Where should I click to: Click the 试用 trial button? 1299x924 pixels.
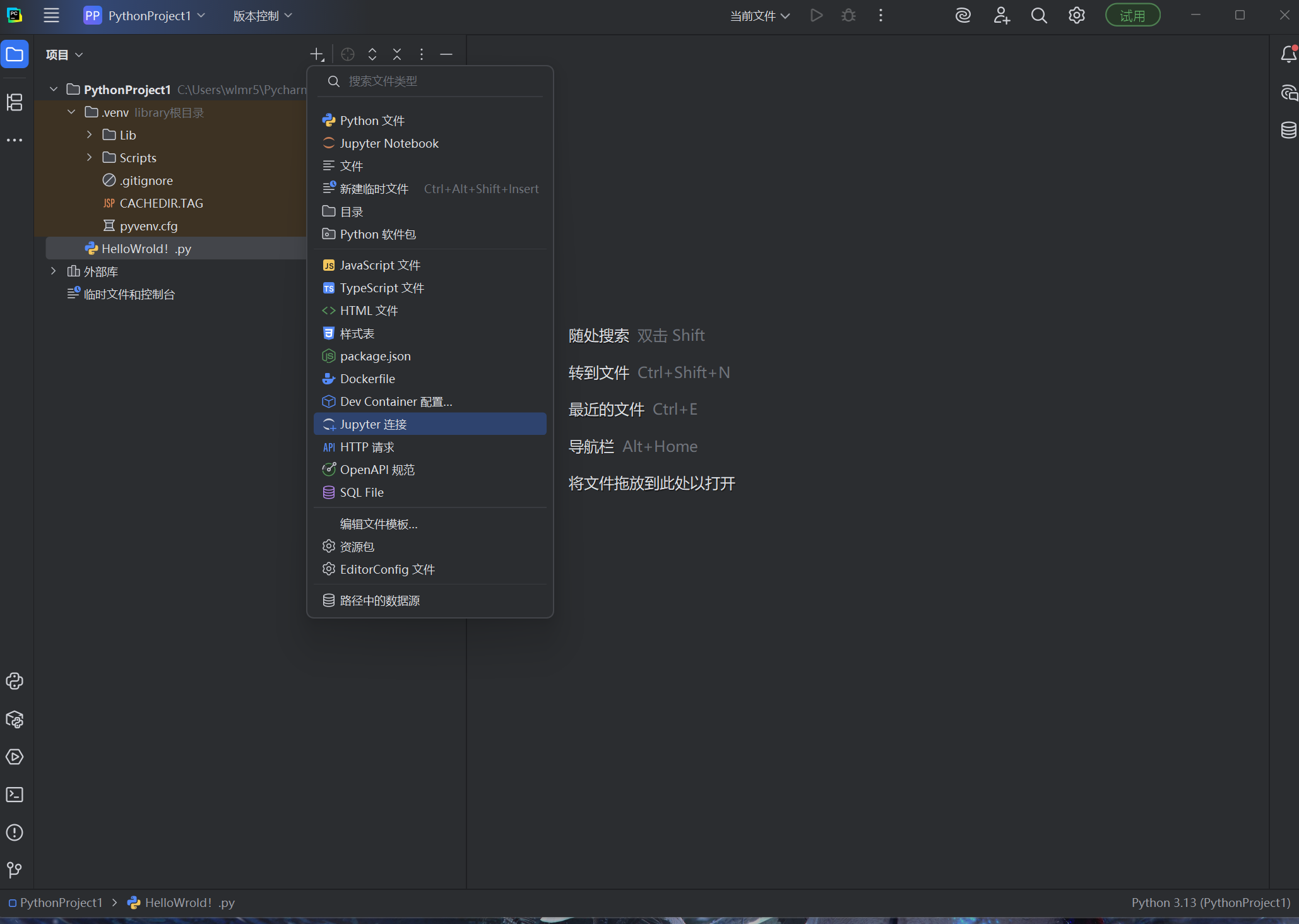coord(1132,15)
